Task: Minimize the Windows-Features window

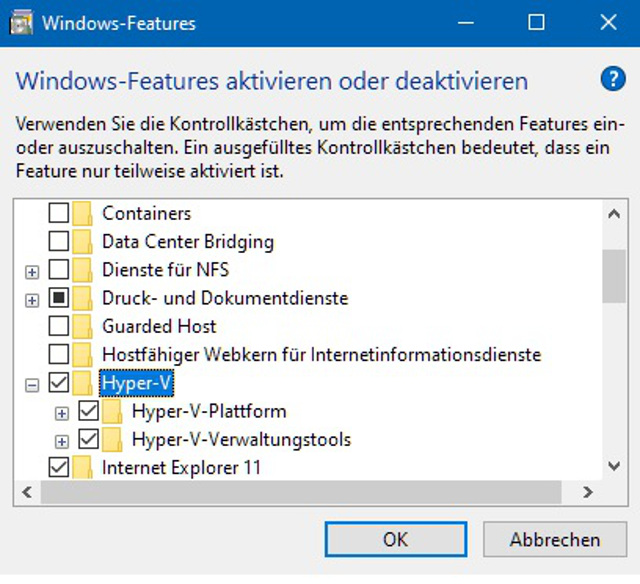Action: [x=466, y=23]
